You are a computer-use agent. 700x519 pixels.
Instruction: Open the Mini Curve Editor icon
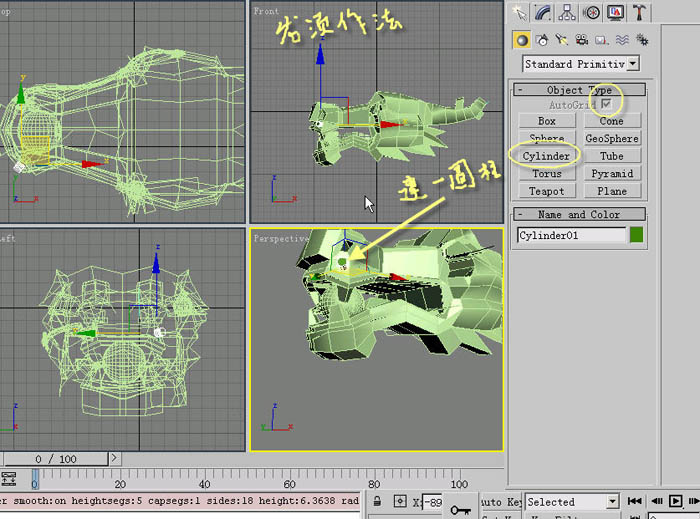(8, 478)
